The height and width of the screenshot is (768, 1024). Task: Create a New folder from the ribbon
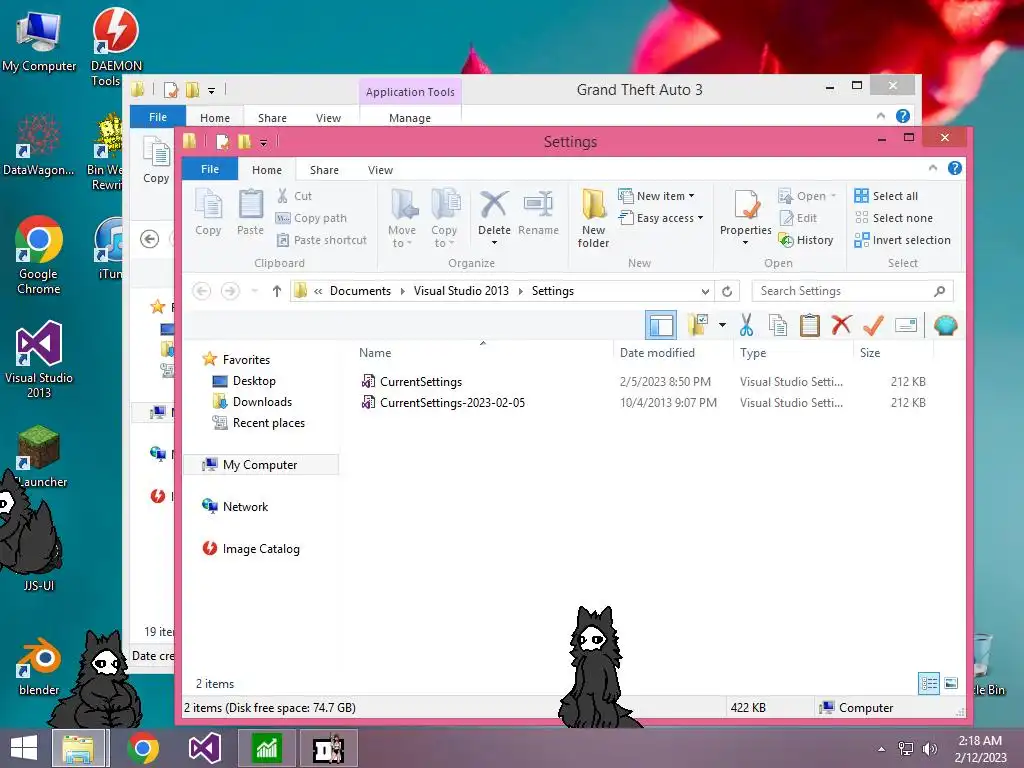(x=593, y=219)
